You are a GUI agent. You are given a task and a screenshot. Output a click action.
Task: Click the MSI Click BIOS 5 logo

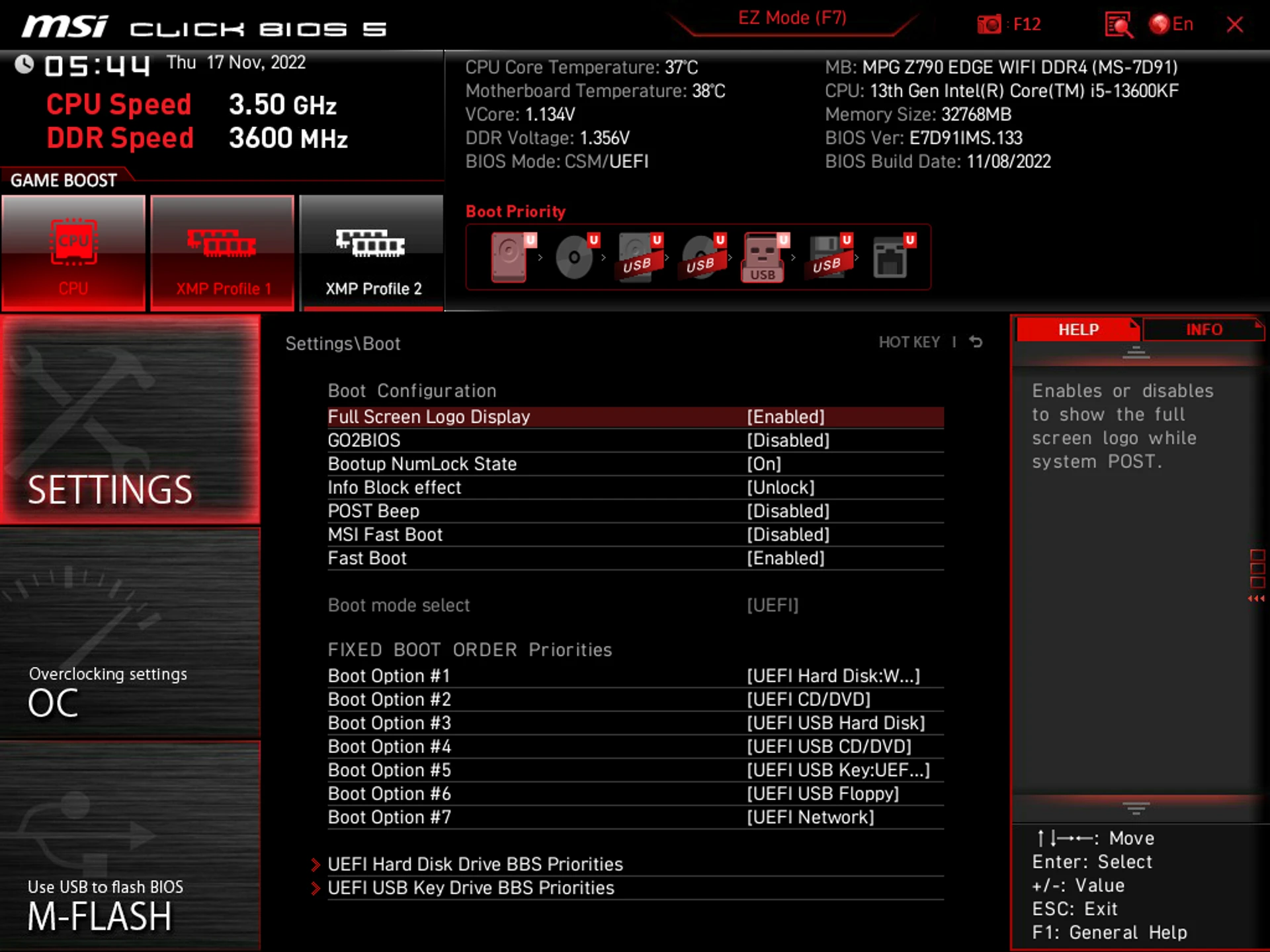[x=204, y=27]
